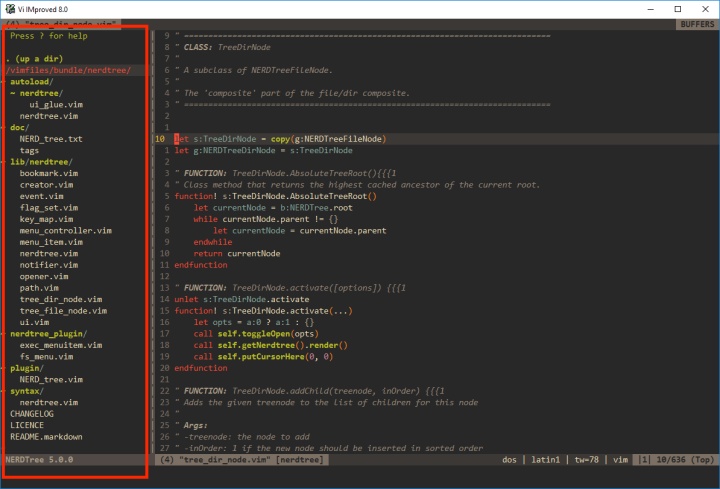Open exec_menuitem.vim in the tree
Viewport: 720px width, 489px height.
[x=61, y=345]
